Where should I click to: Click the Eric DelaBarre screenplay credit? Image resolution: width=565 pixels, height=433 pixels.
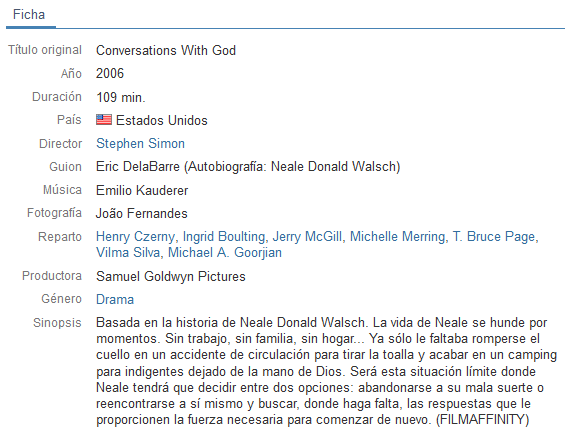click(138, 167)
